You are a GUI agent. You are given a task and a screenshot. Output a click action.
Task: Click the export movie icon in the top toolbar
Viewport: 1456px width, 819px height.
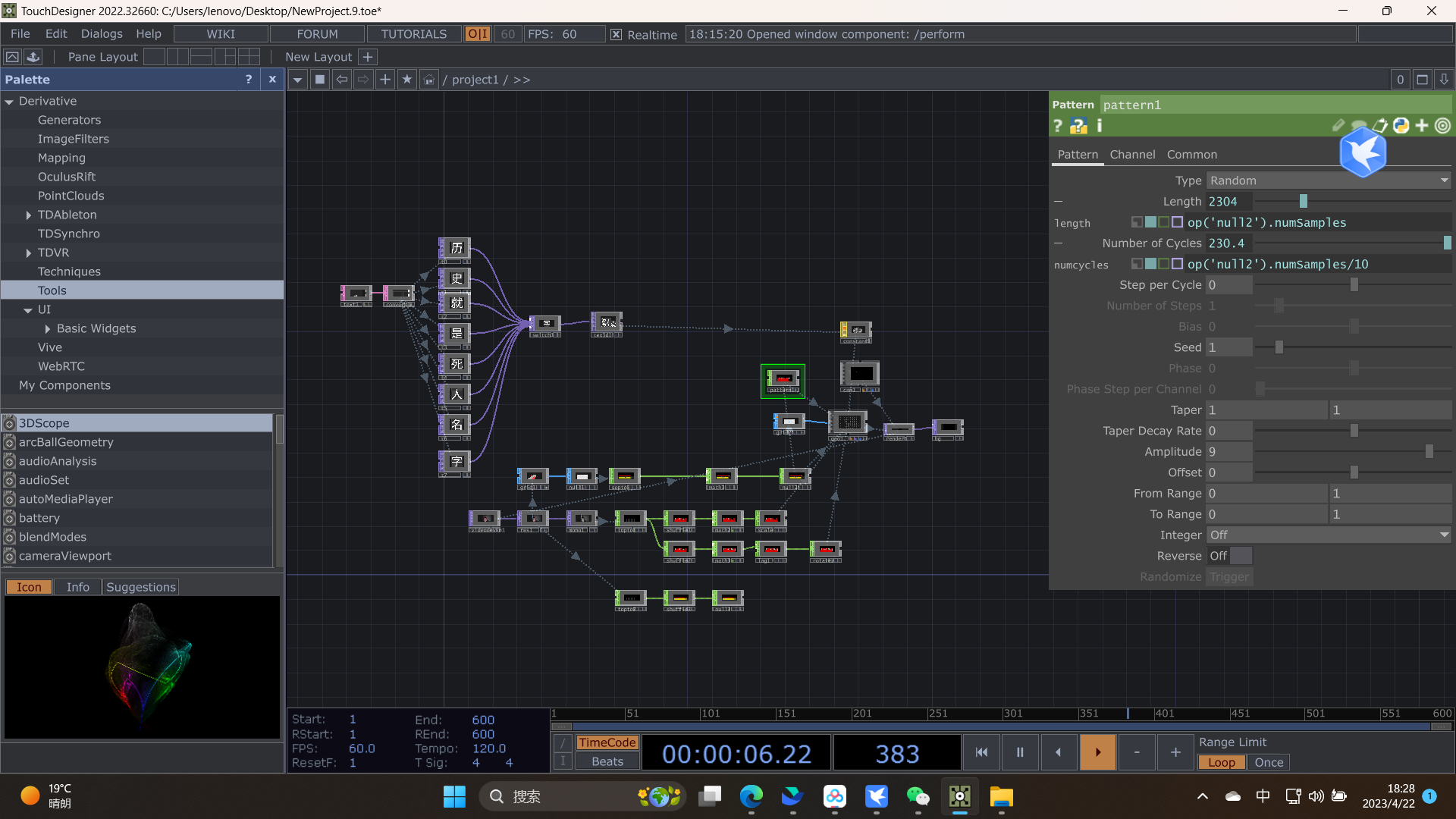tap(33, 57)
